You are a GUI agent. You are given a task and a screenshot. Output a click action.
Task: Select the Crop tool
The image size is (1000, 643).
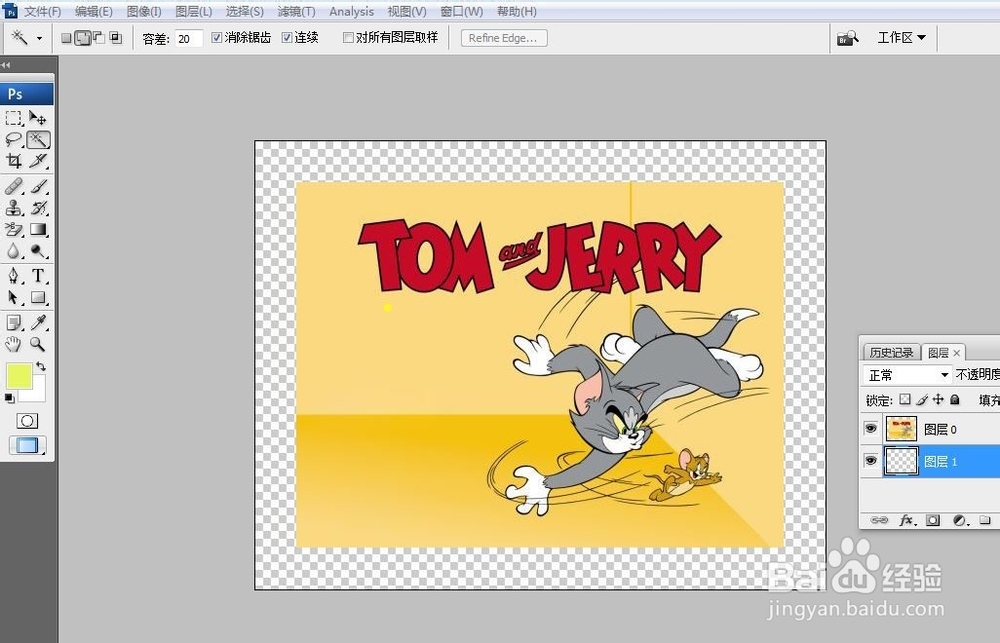[x=13, y=160]
